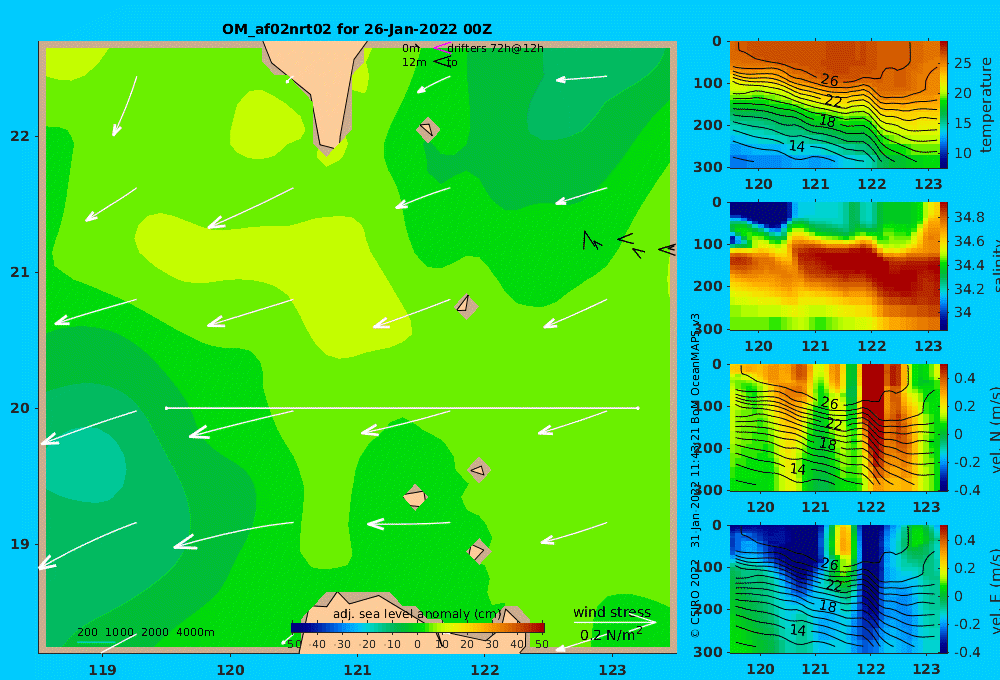Click the black drifter track arrow near 21.2N 122.9E
This screenshot has height=680, width=1000.
tap(591, 240)
